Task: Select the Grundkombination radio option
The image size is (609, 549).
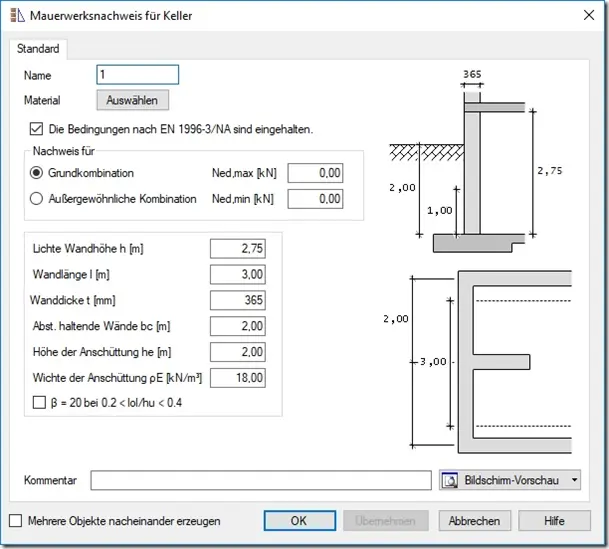Action: (x=36, y=173)
